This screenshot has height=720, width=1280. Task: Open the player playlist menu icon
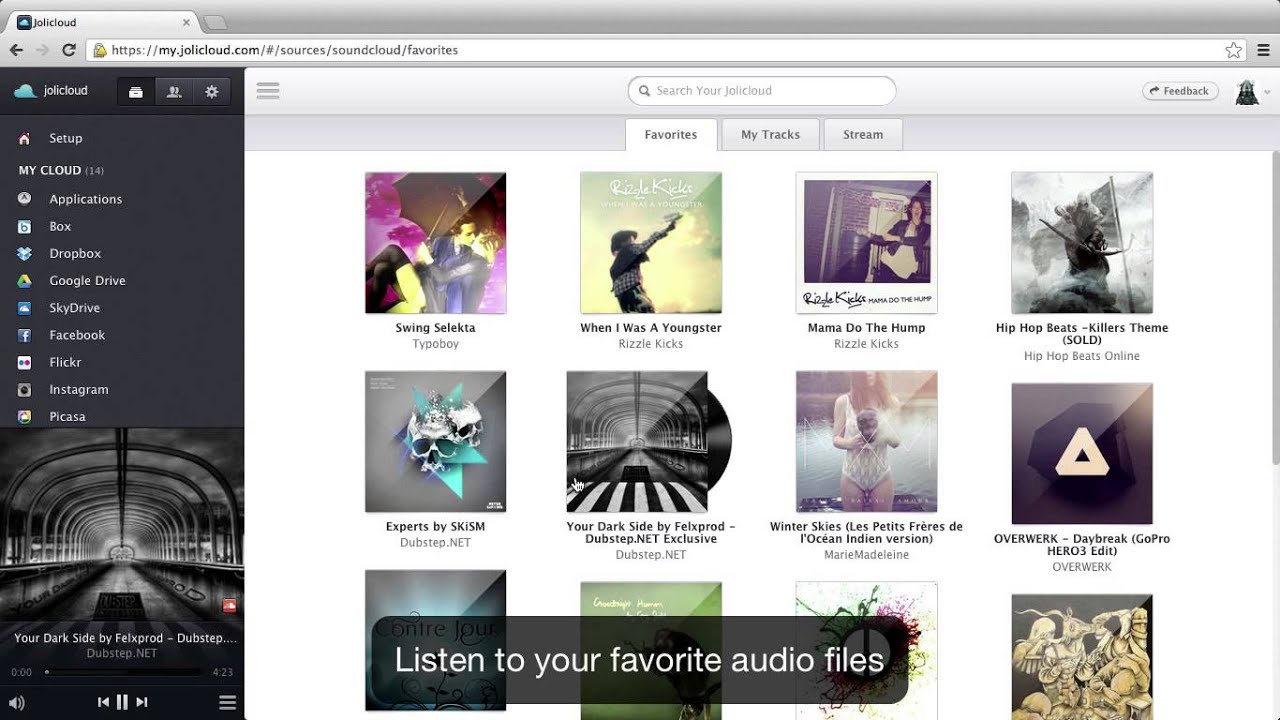(x=227, y=703)
